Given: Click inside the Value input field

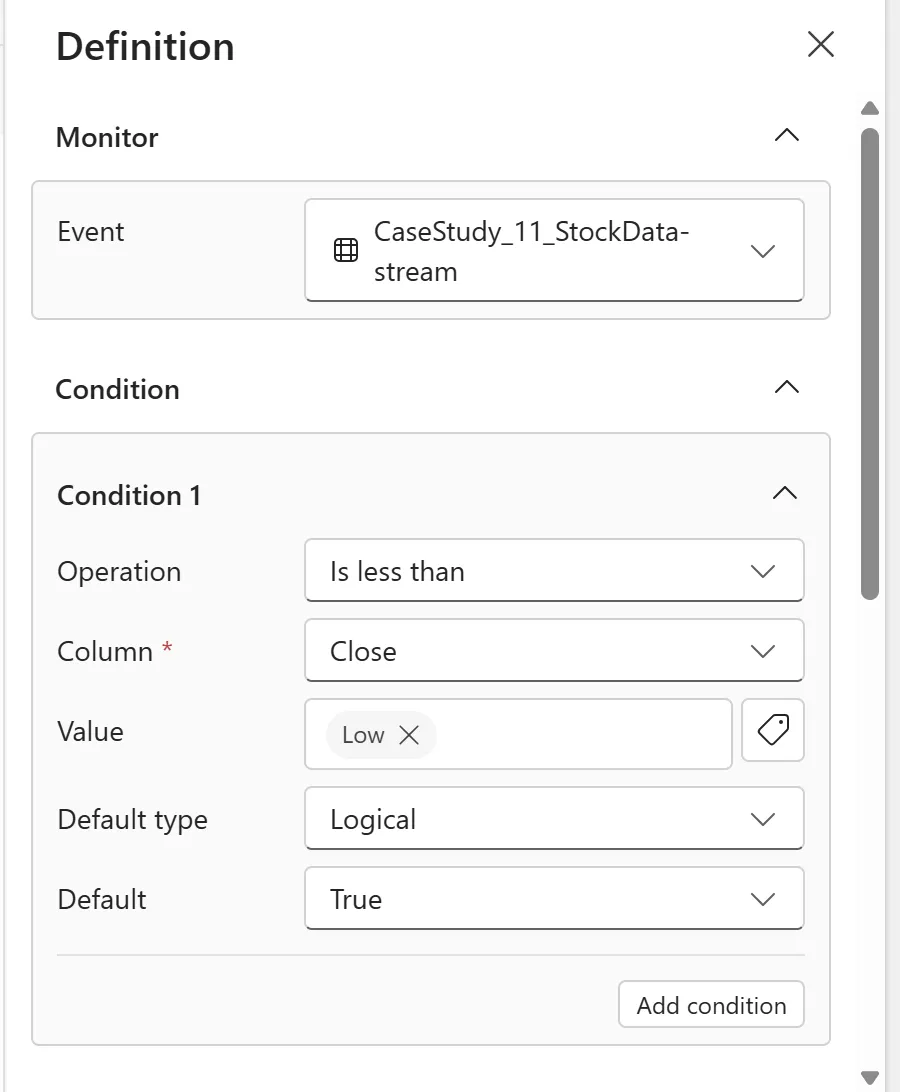Looking at the screenshot, I should pos(518,734).
